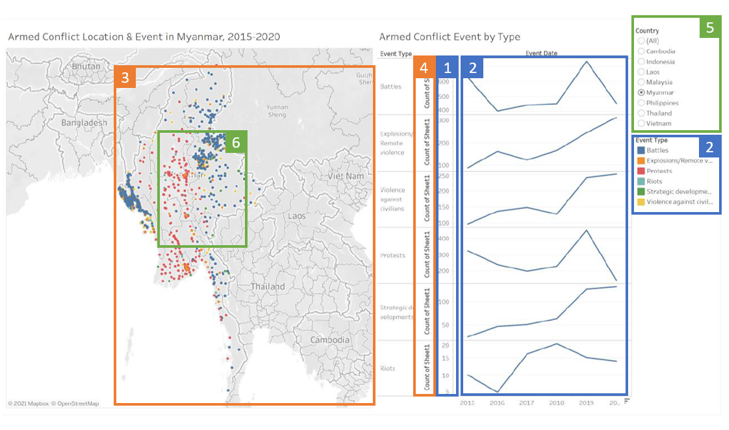Pick Vietnam from the Country list
This screenshot has height=430, width=729.
point(641,124)
